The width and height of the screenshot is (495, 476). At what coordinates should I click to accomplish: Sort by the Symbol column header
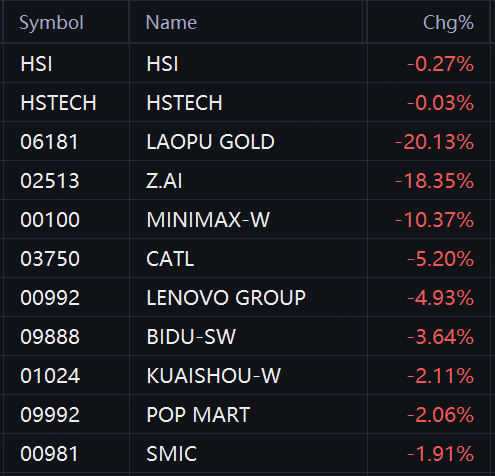(x=51, y=23)
